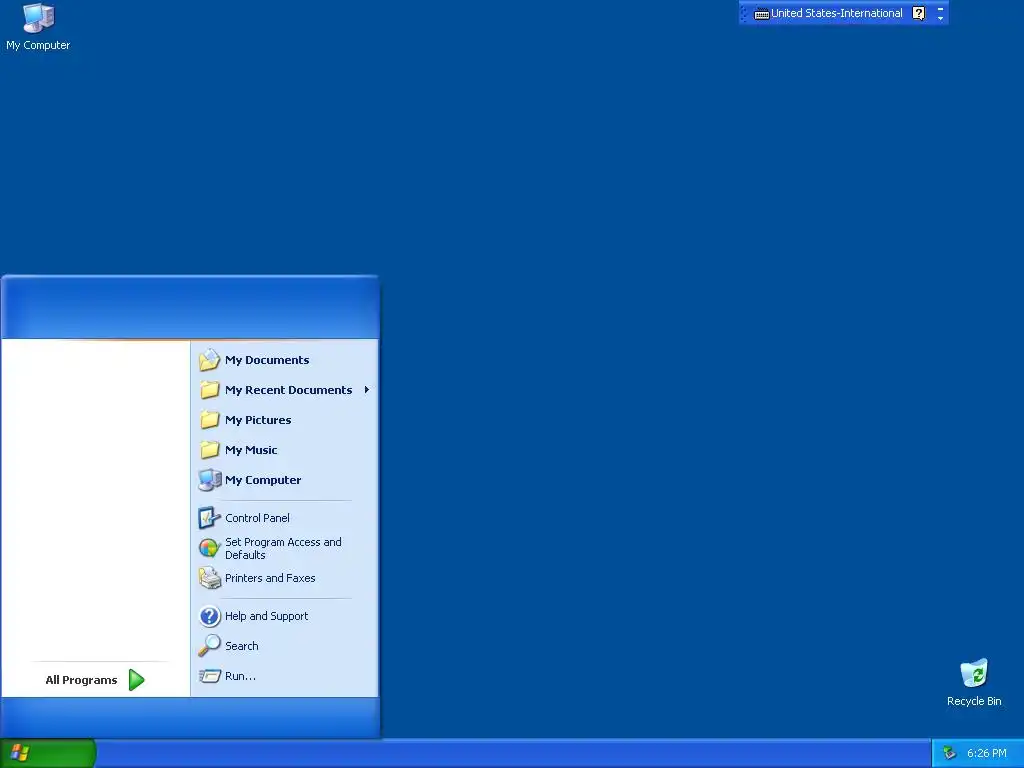The image size is (1024, 768).
Task: Open Set Program Access and Defaults
Action: pyautogui.click(x=285, y=549)
